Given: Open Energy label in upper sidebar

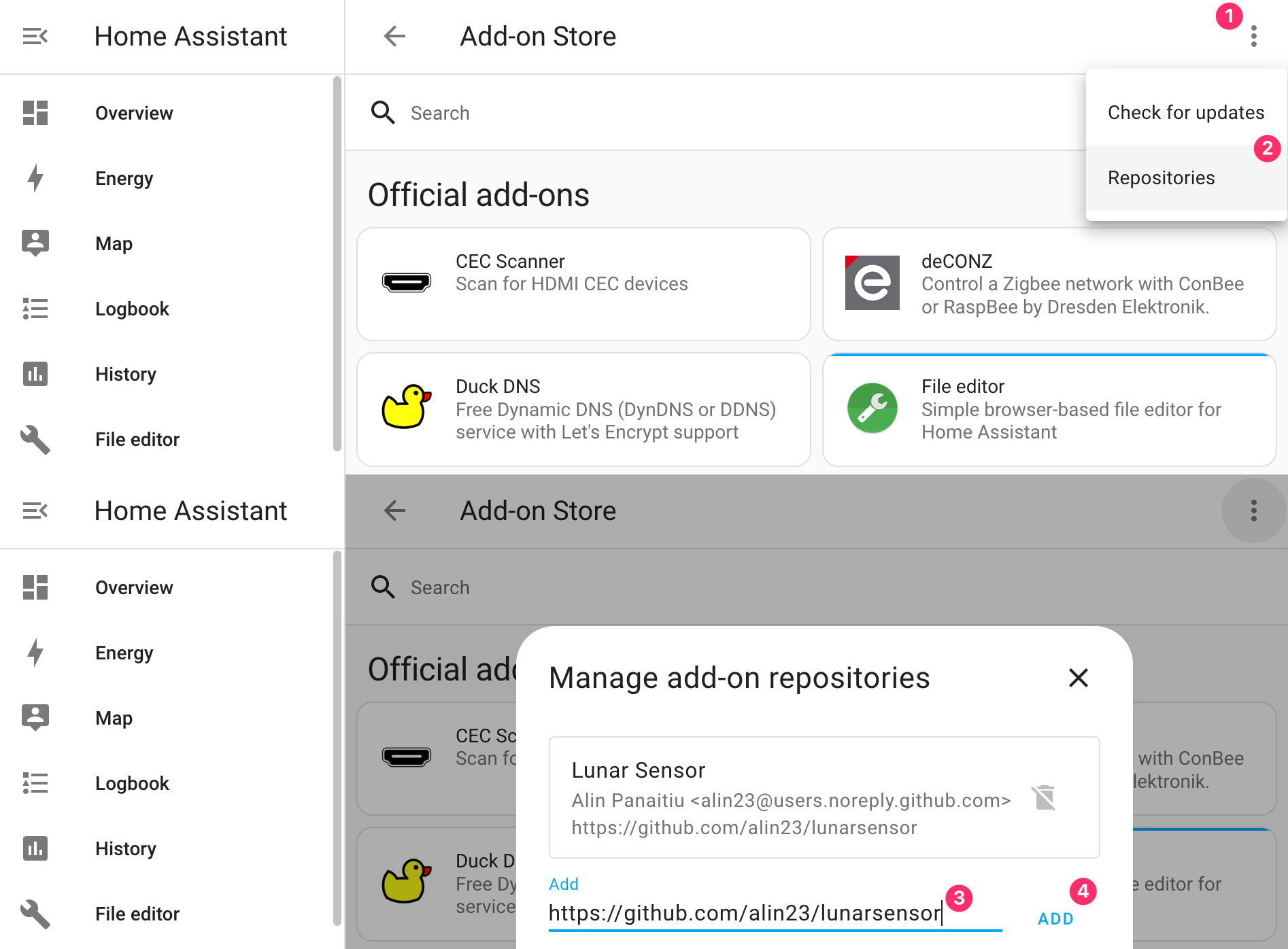Looking at the screenshot, I should click(x=124, y=178).
